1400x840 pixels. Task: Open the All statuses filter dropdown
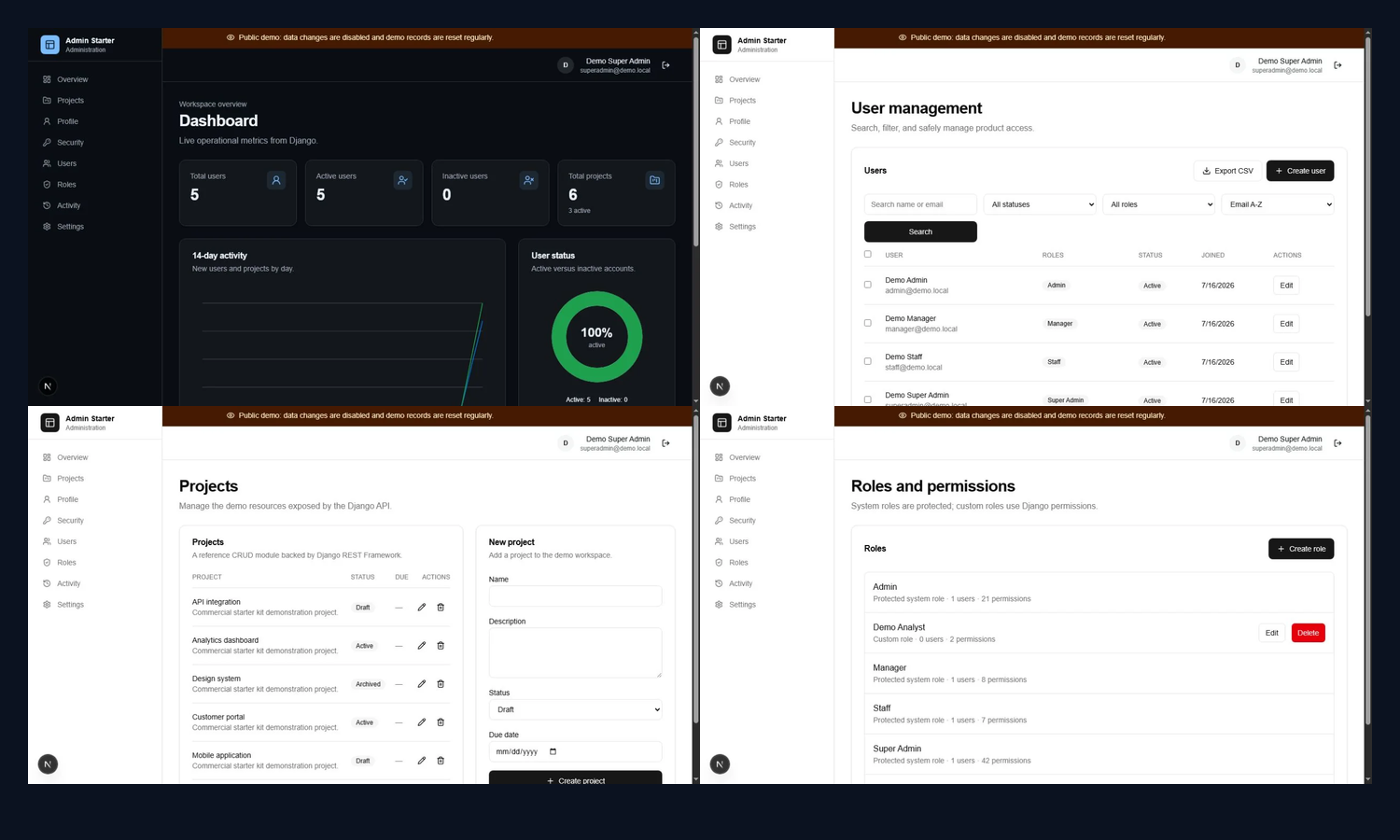(1040, 204)
